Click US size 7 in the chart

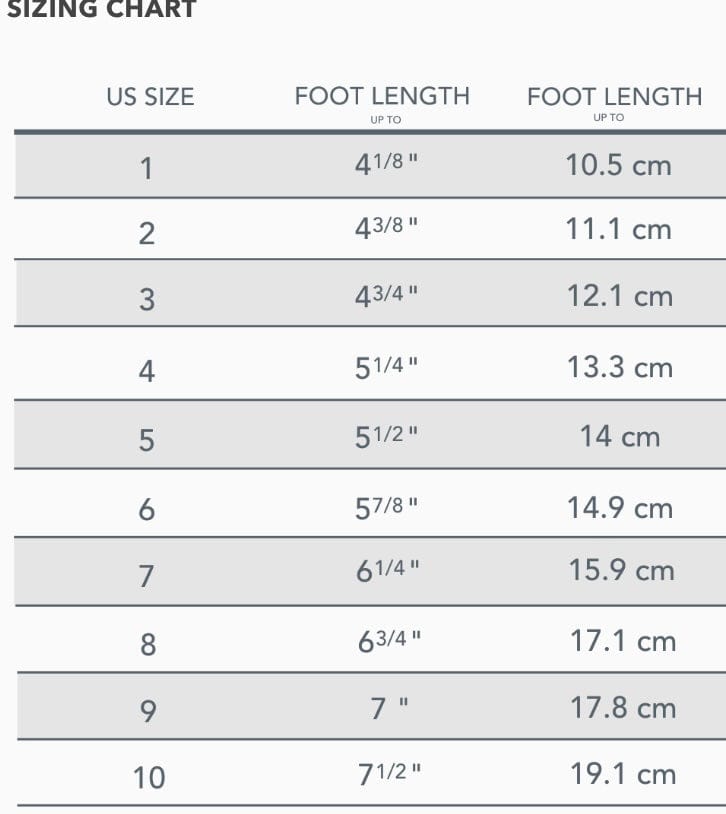[147, 576]
